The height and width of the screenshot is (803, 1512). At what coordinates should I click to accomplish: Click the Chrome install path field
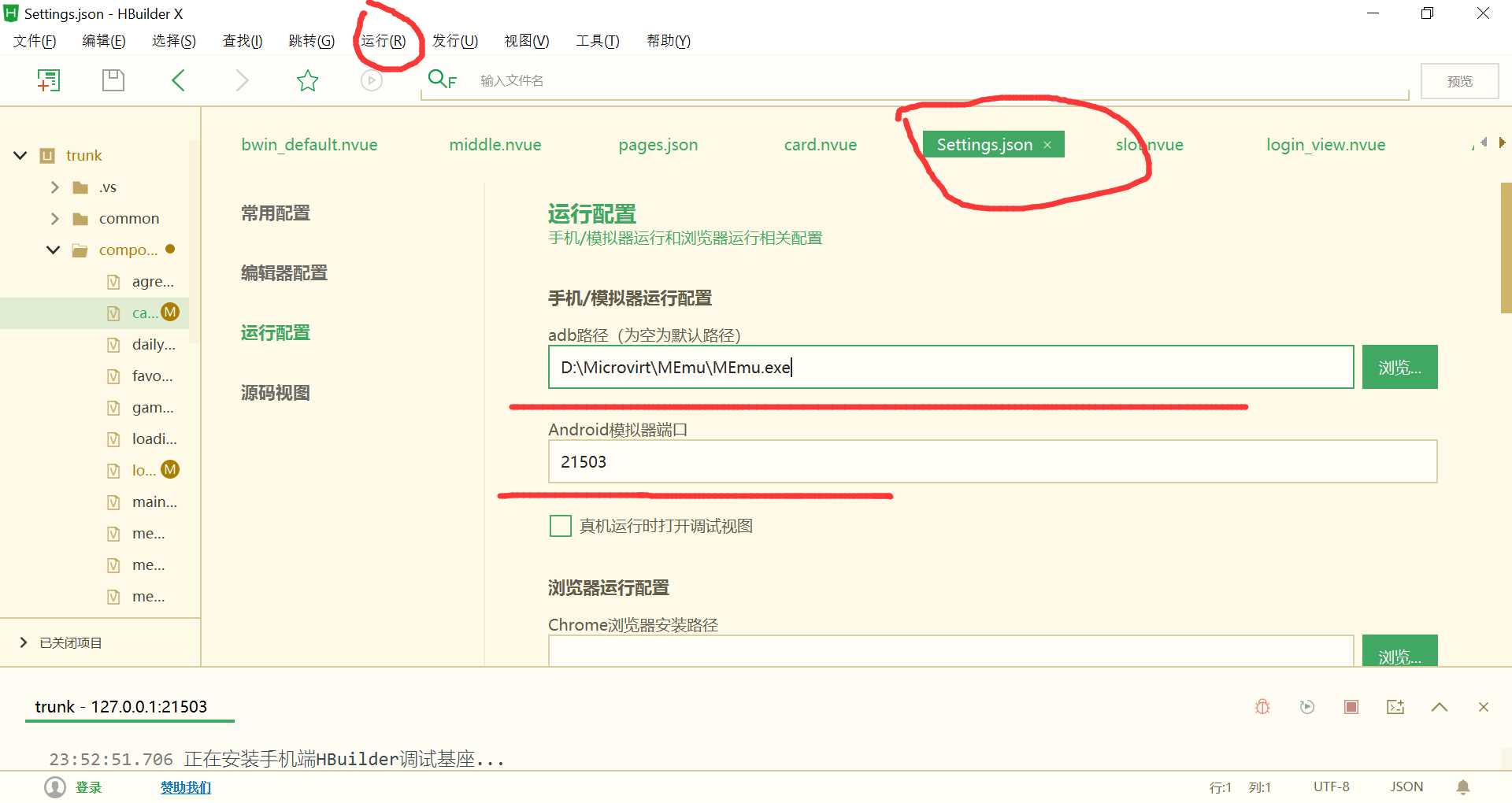click(951, 651)
